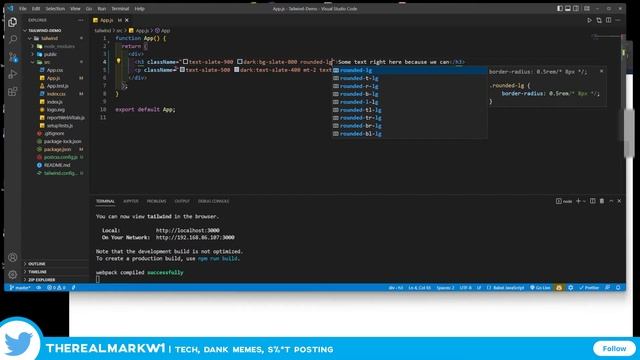Click the Follow button on the banner
Screen dimensions: 640x360
tap(614, 349)
